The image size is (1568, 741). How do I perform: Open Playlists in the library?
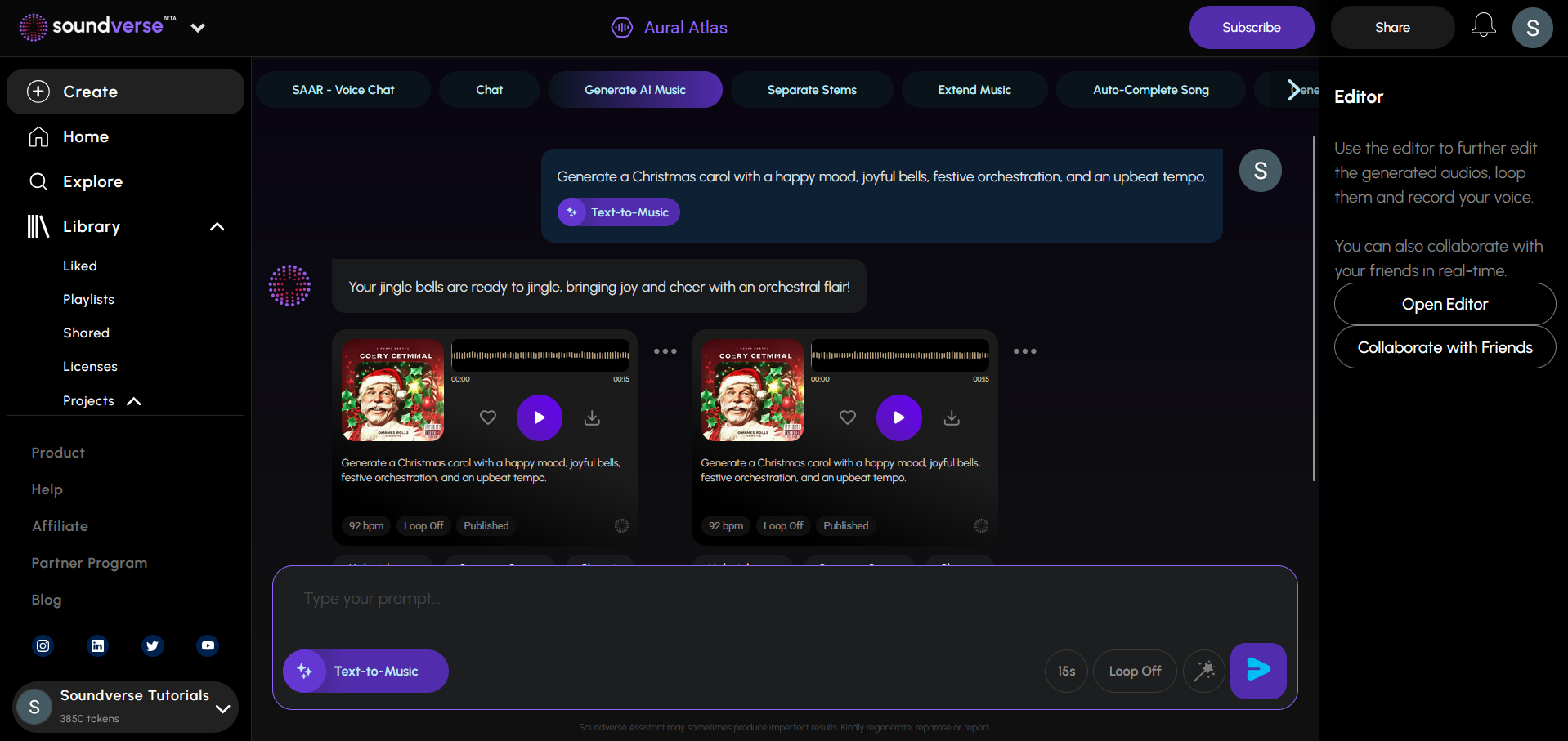pos(88,299)
